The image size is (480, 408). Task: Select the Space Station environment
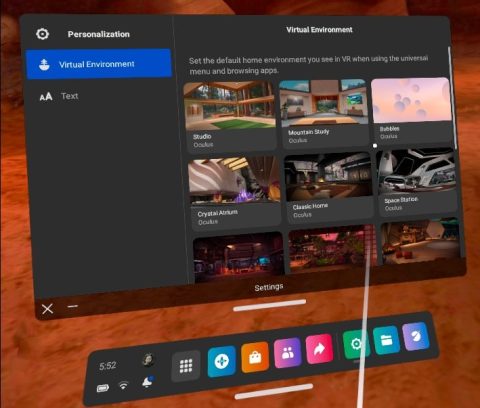417,182
